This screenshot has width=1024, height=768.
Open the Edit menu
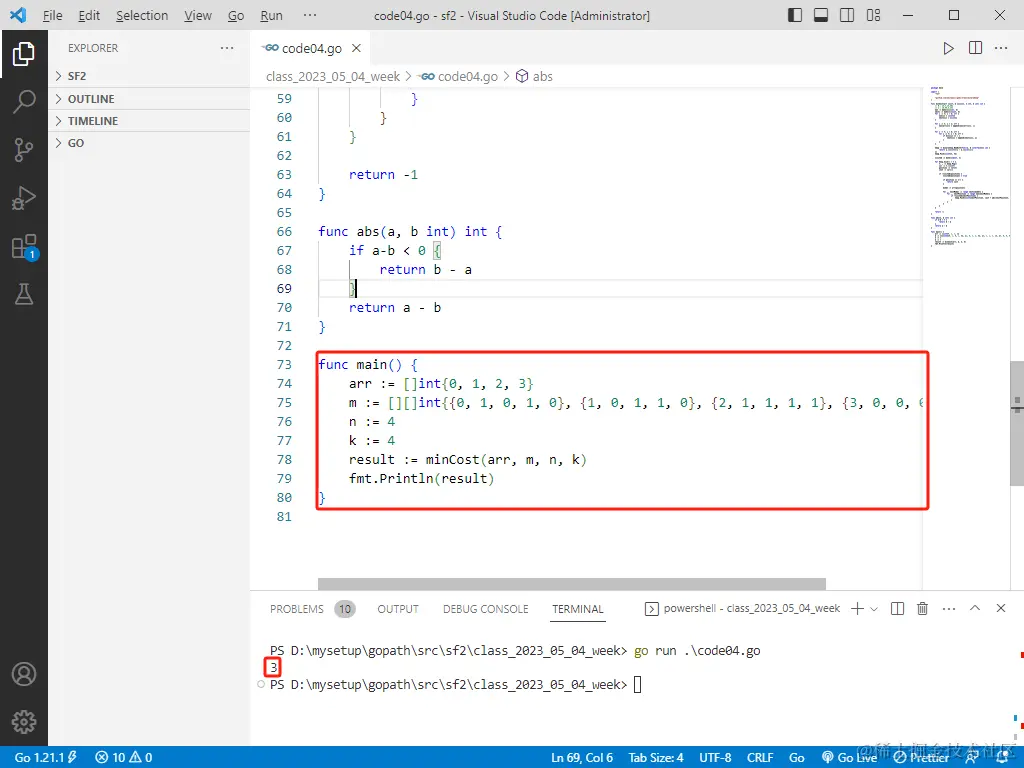tap(89, 15)
